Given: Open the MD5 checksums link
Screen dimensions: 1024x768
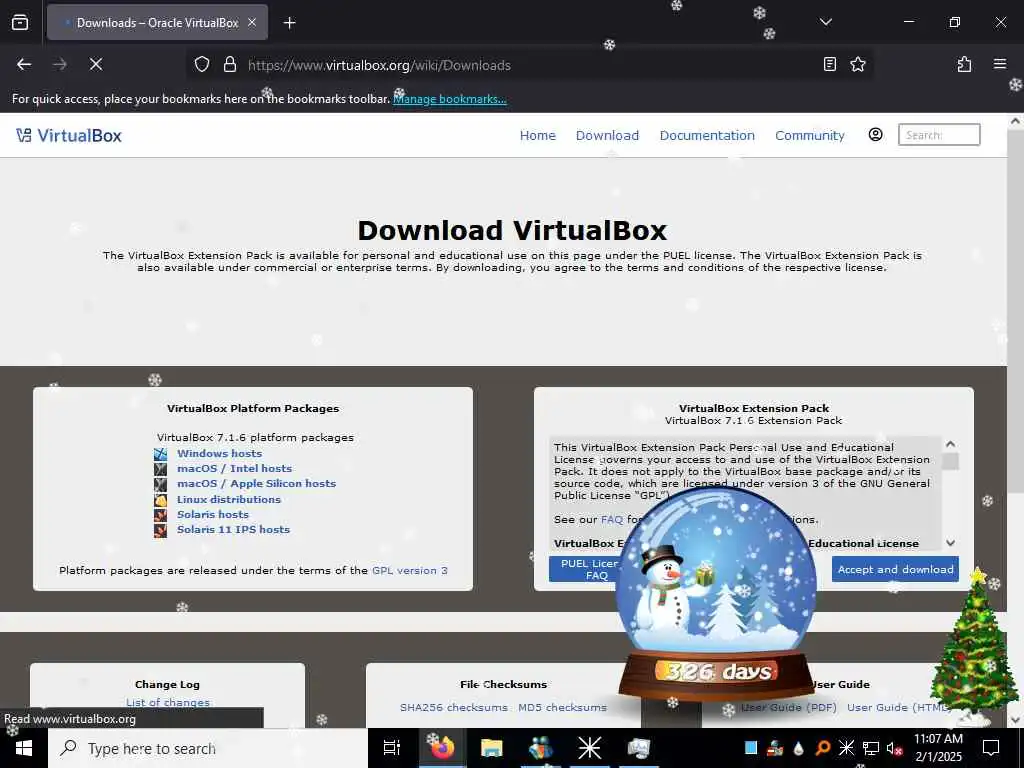Looking at the screenshot, I should click(x=562, y=707).
